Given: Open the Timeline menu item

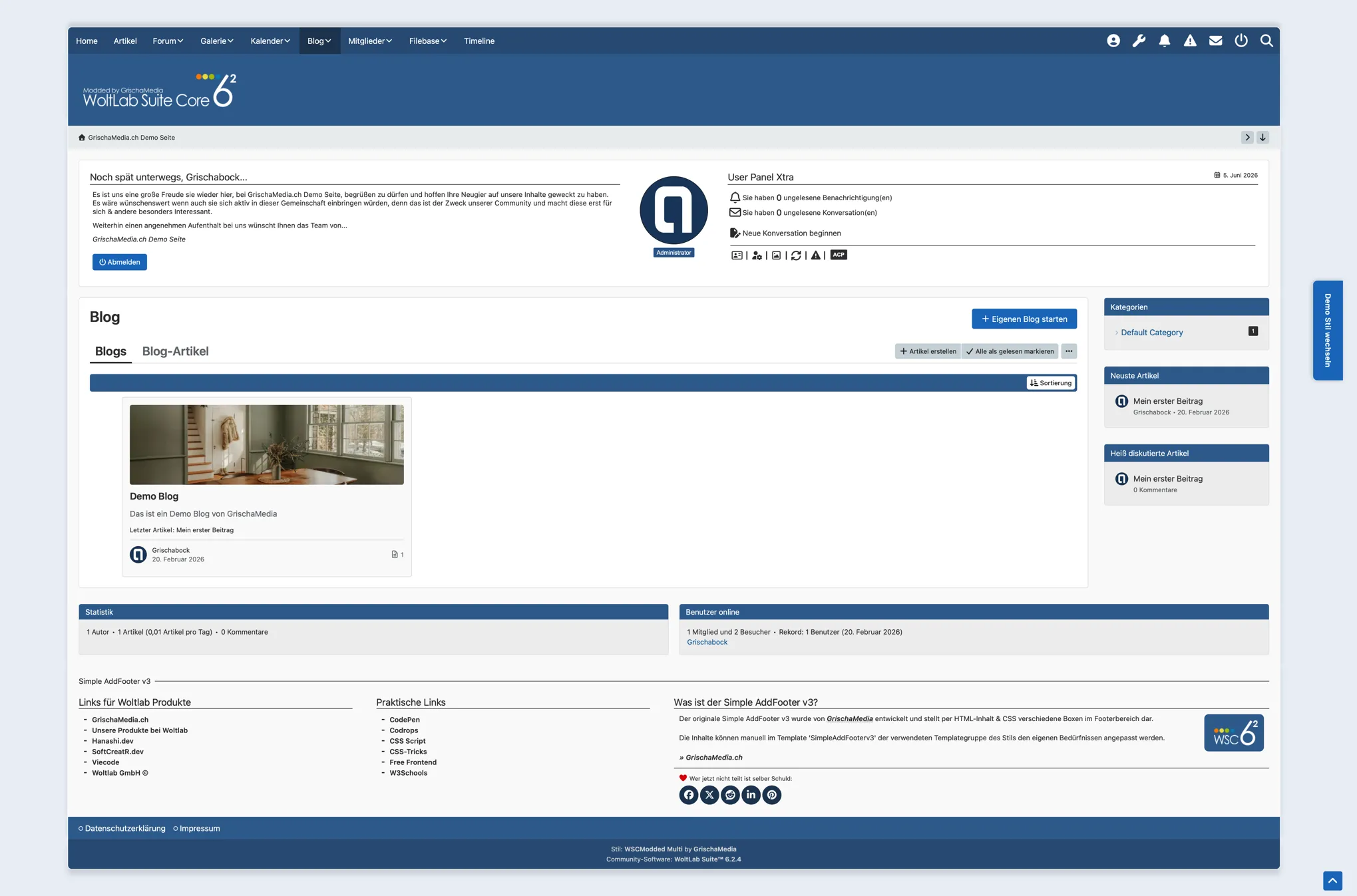Looking at the screenshot, I should click(479, 41).
